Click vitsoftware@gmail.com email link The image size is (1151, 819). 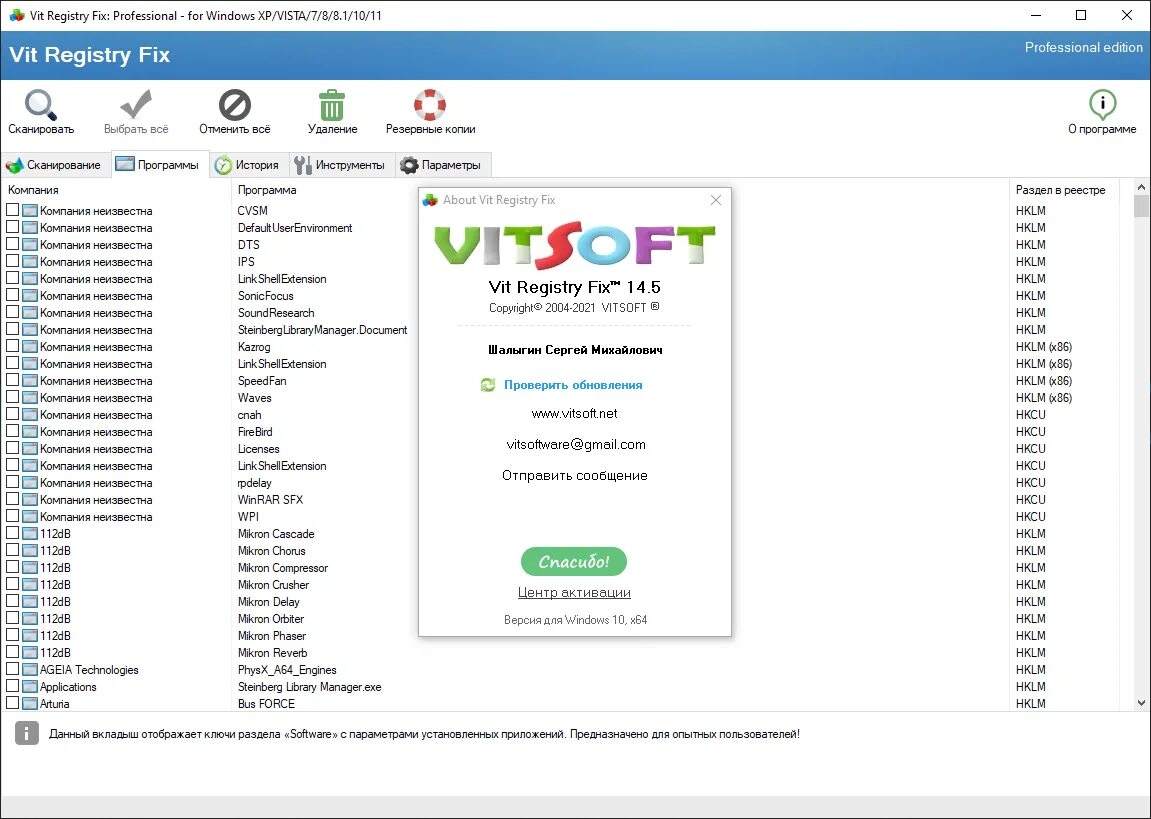click(x=576, y=444)
